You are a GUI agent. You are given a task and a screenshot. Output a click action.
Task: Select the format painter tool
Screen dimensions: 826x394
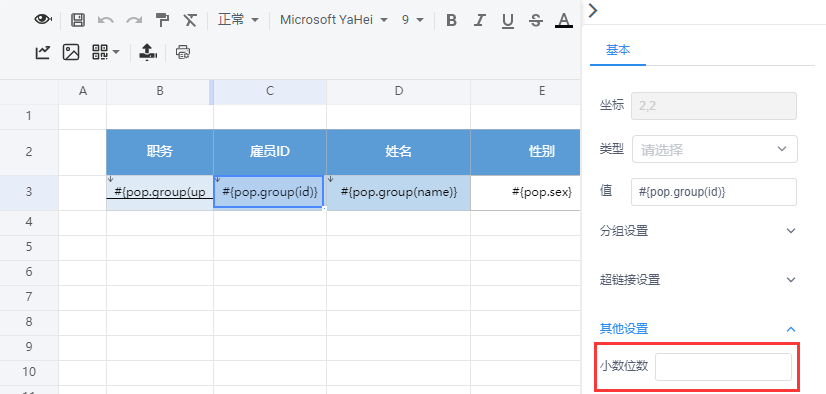(x=162, y=20)
